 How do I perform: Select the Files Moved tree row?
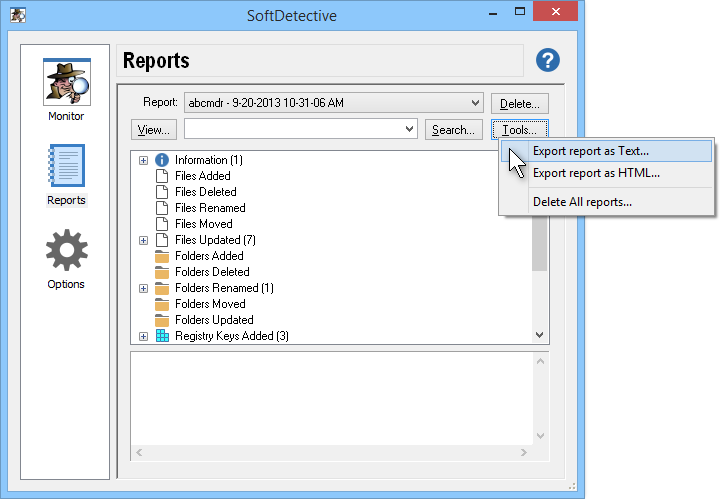coord(203,224)
